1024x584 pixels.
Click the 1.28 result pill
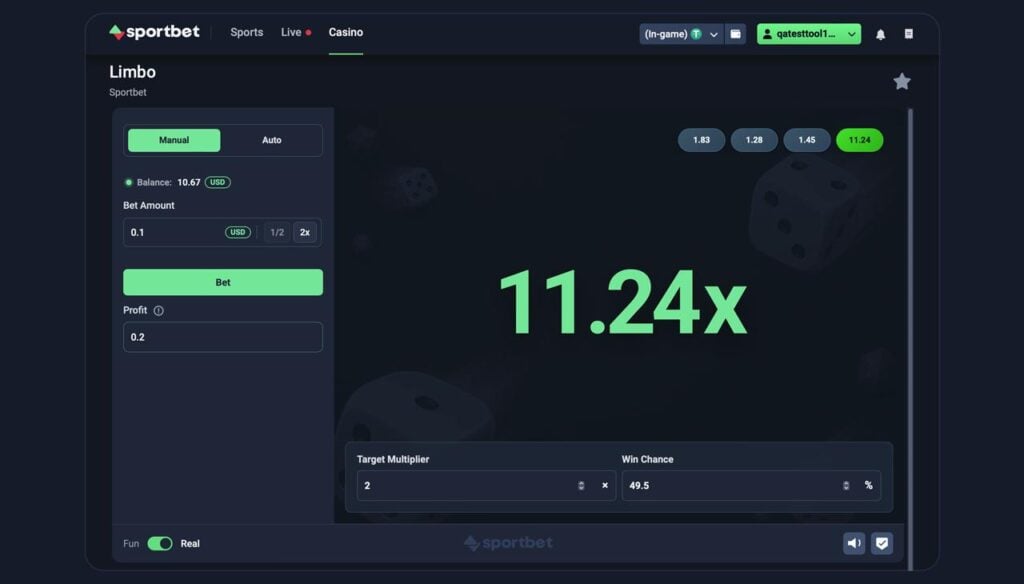pos(754,140)
